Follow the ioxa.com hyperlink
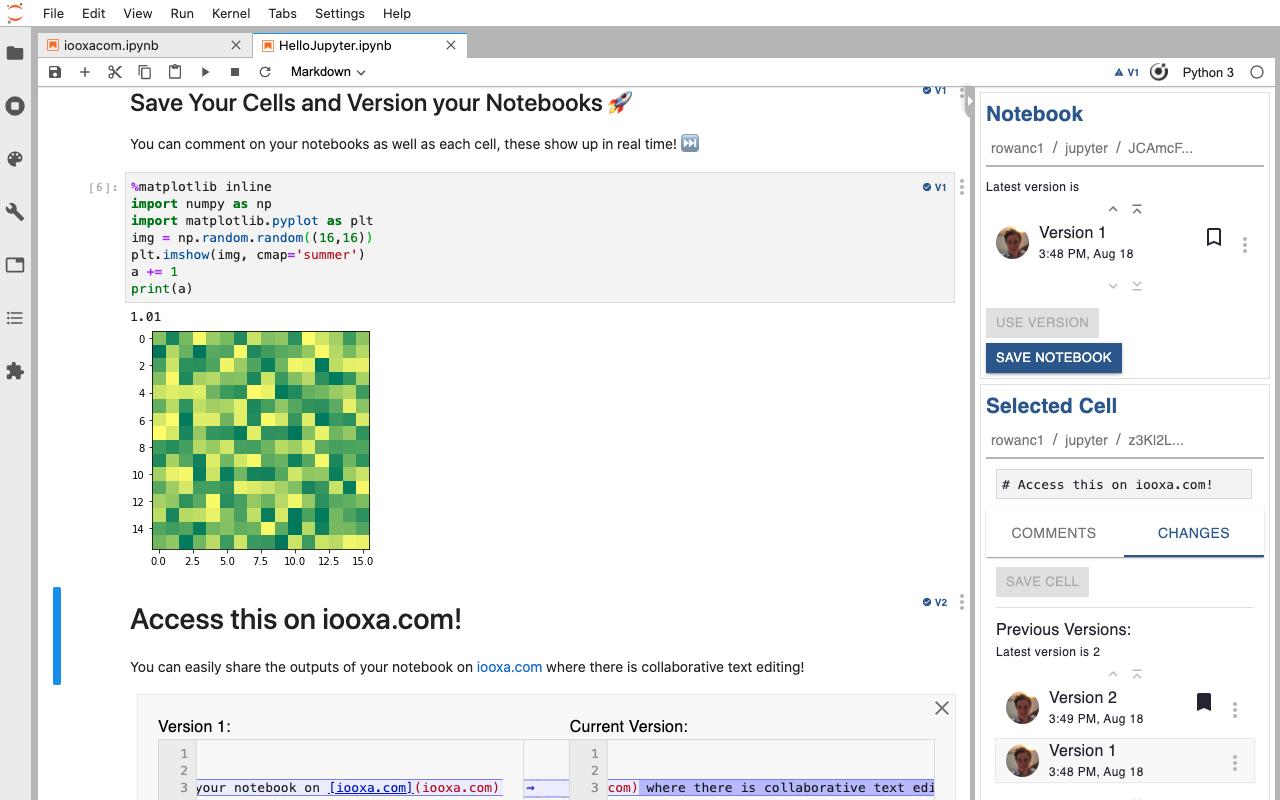The image size is (1280, 800). (x=509, y=667)
